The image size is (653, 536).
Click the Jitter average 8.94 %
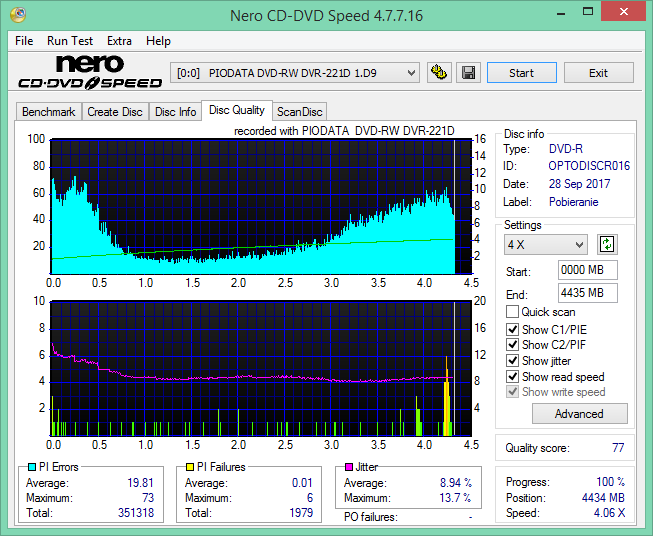456,483
